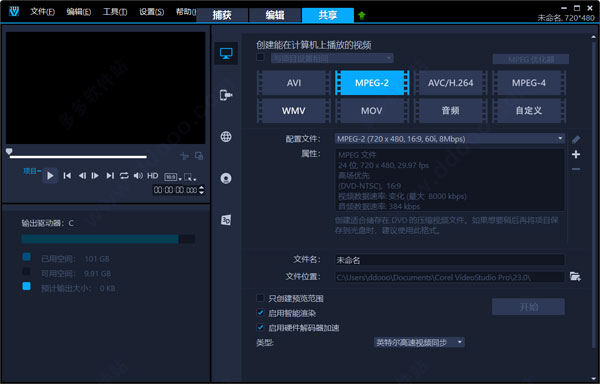
Task: Open the acceleration type dropdown
Action: point(419,342)
